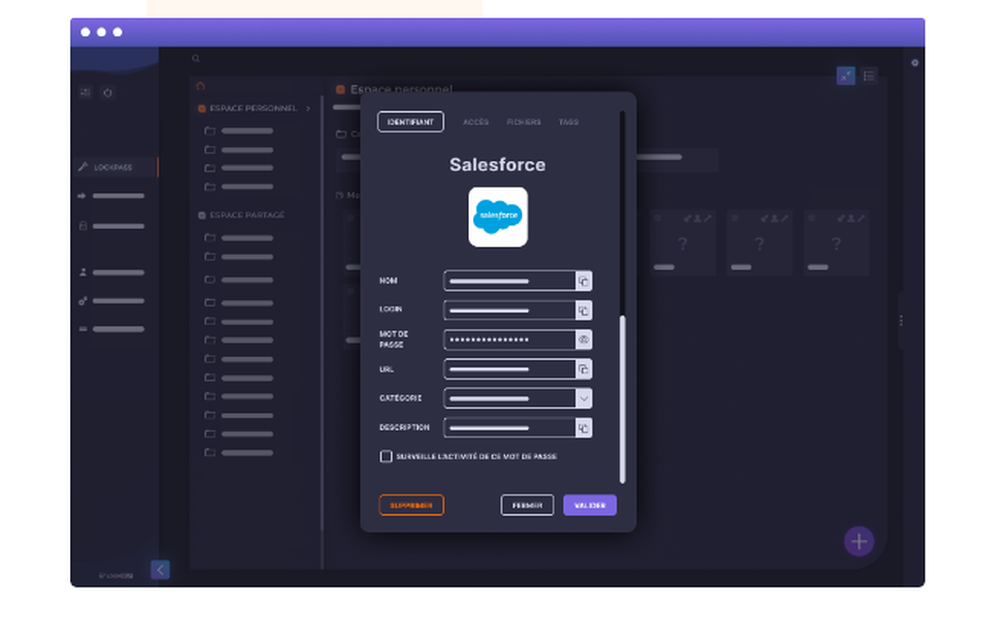Select LockPass in the left sidebar
Screen dimensions: 1000x619
(x=114, y=167)
